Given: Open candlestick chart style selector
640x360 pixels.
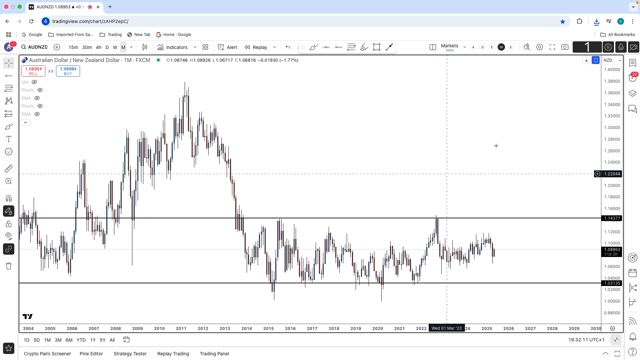Looking at the screenshot, I should pos(144,47).
